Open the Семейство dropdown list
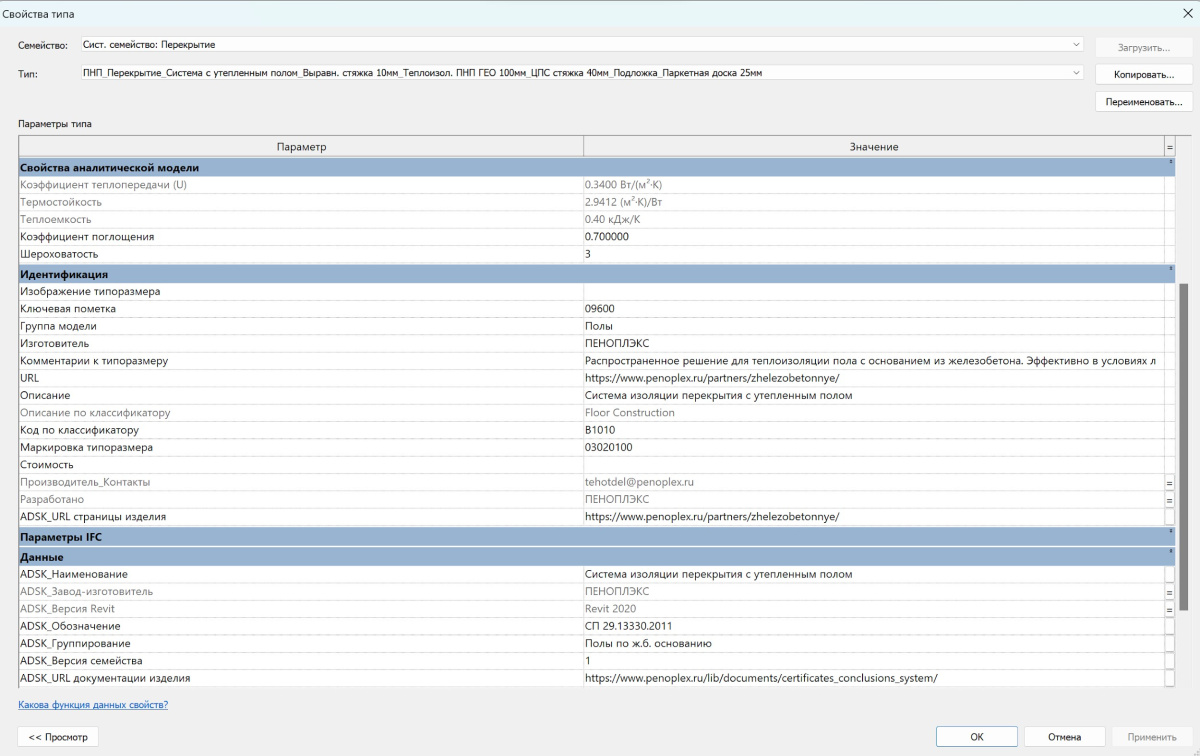This screenshot has height=756, width=1200. [x=1076, y=45]
